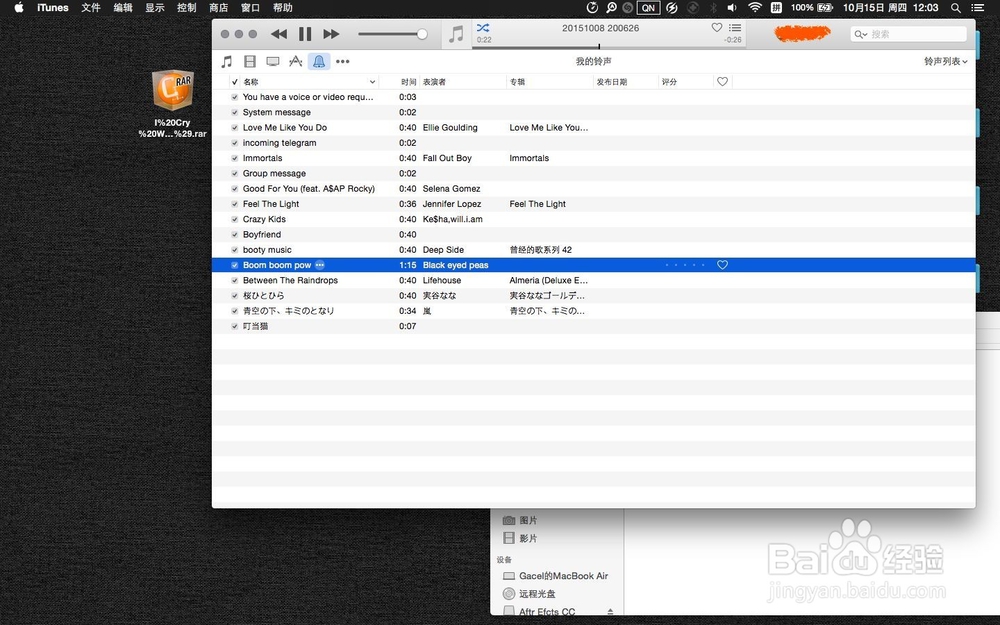Set the Boom boom pow rating dots

tap(685, 265)
